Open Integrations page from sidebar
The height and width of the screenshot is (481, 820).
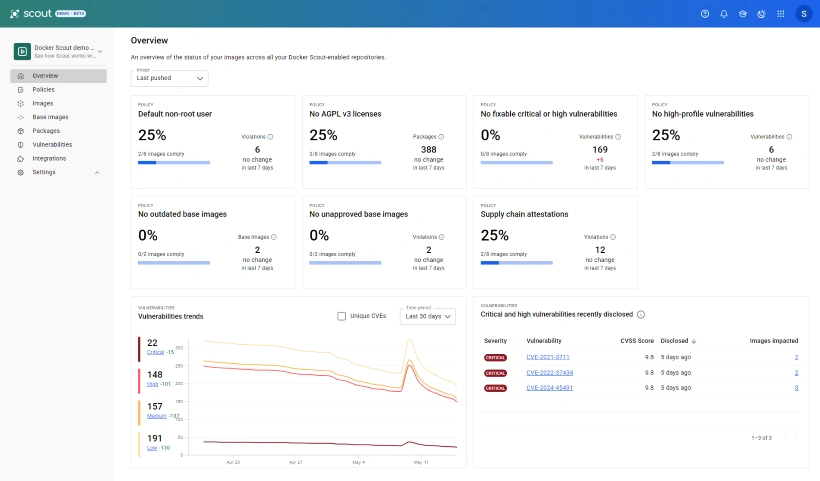tap(59, 158)
